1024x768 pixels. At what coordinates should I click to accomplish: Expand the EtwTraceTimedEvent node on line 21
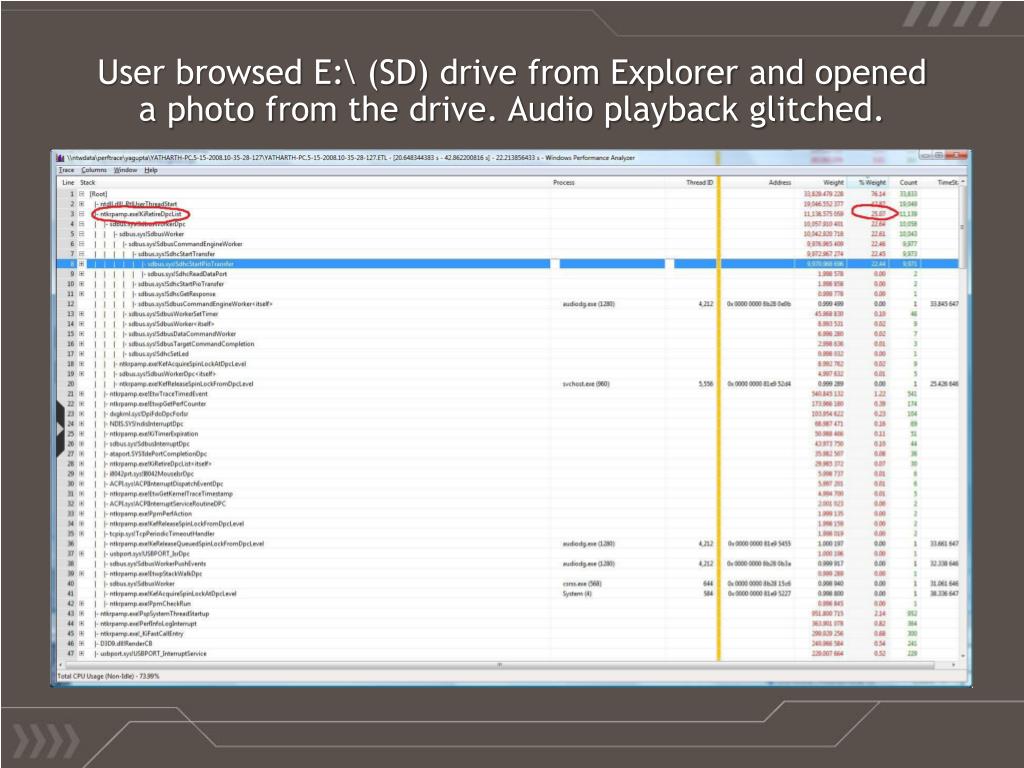click(x=82, y=394)
